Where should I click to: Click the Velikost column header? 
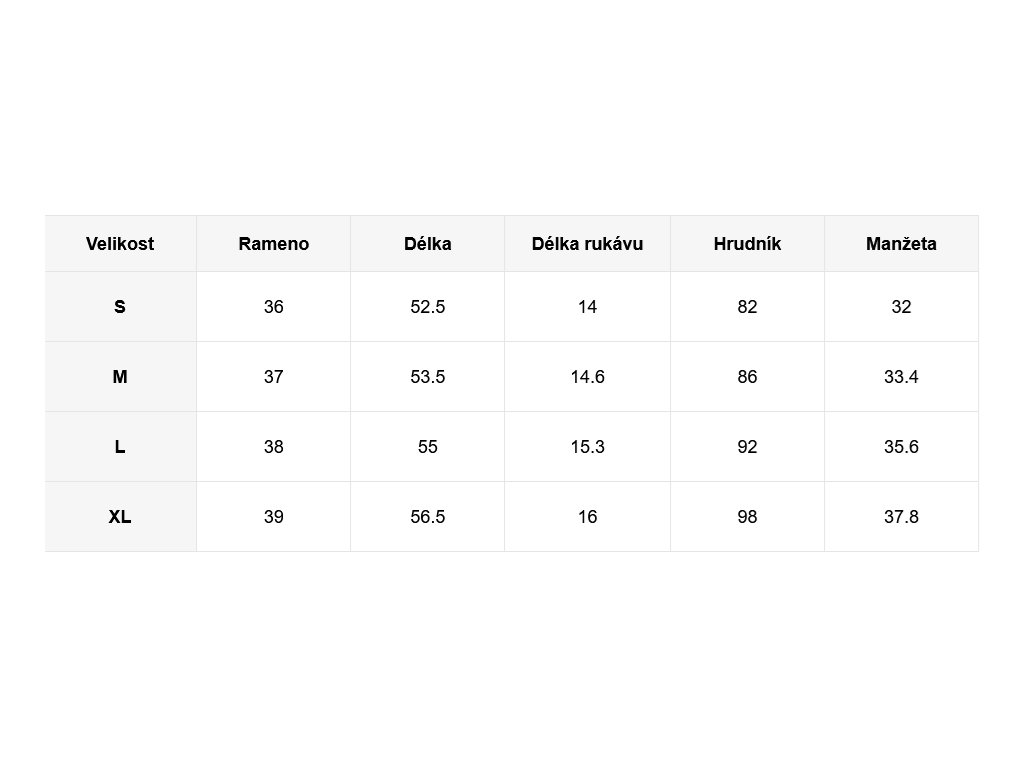click(120, 243)
